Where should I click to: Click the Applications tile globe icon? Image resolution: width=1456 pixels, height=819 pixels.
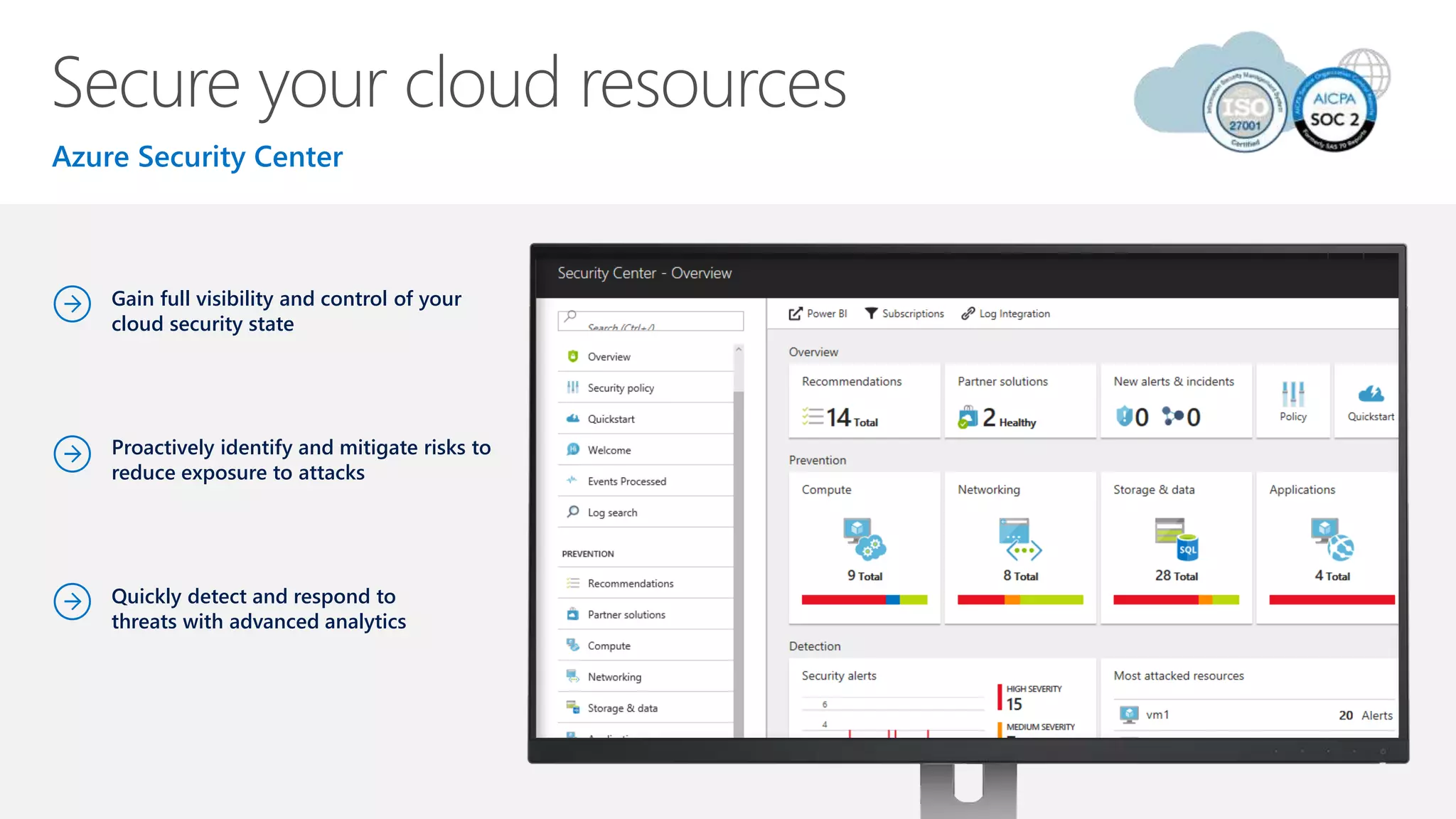(x=1332, y=539)
